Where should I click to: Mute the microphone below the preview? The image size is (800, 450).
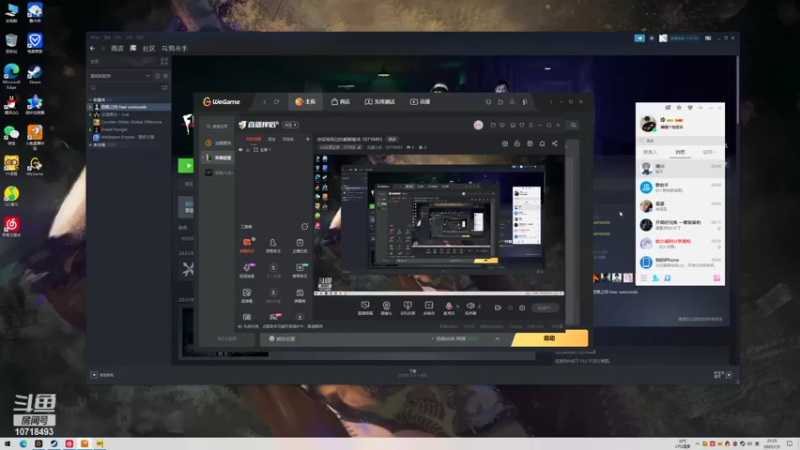(x=448, y=308)
